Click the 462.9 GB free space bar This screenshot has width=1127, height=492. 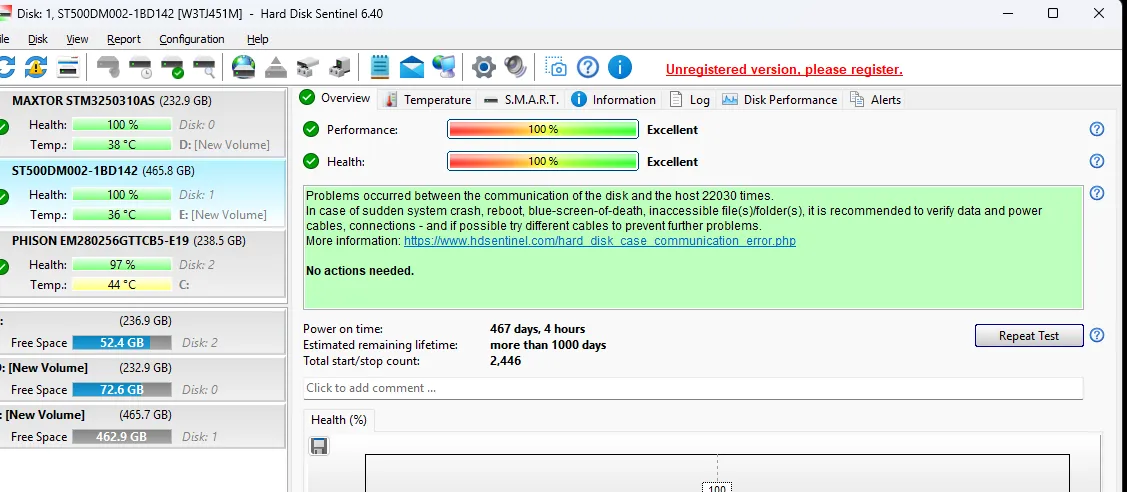pyautogui.click(x=122, y=436)
